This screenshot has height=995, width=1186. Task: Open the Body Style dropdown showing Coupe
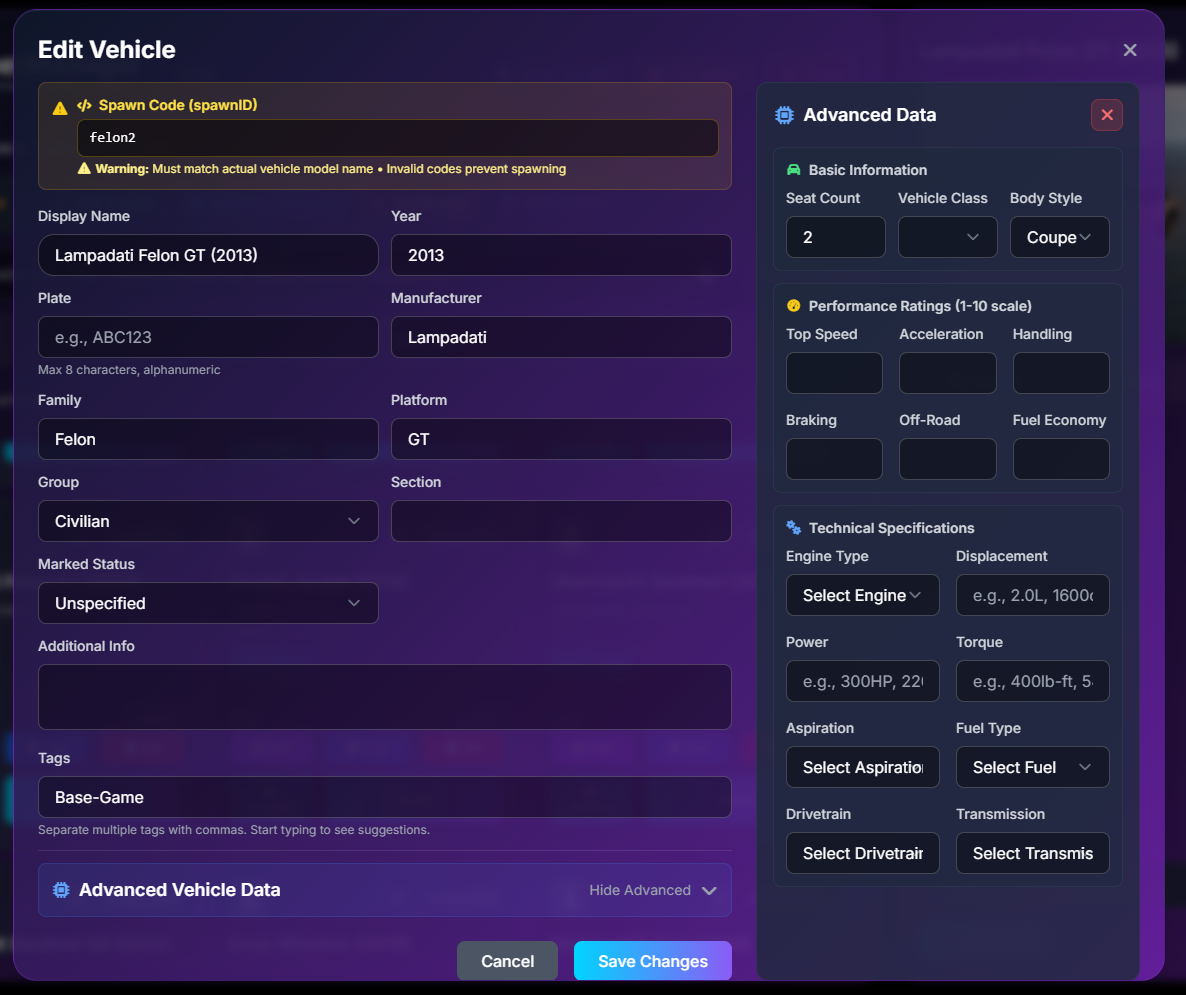click(x=1060, y=237)
